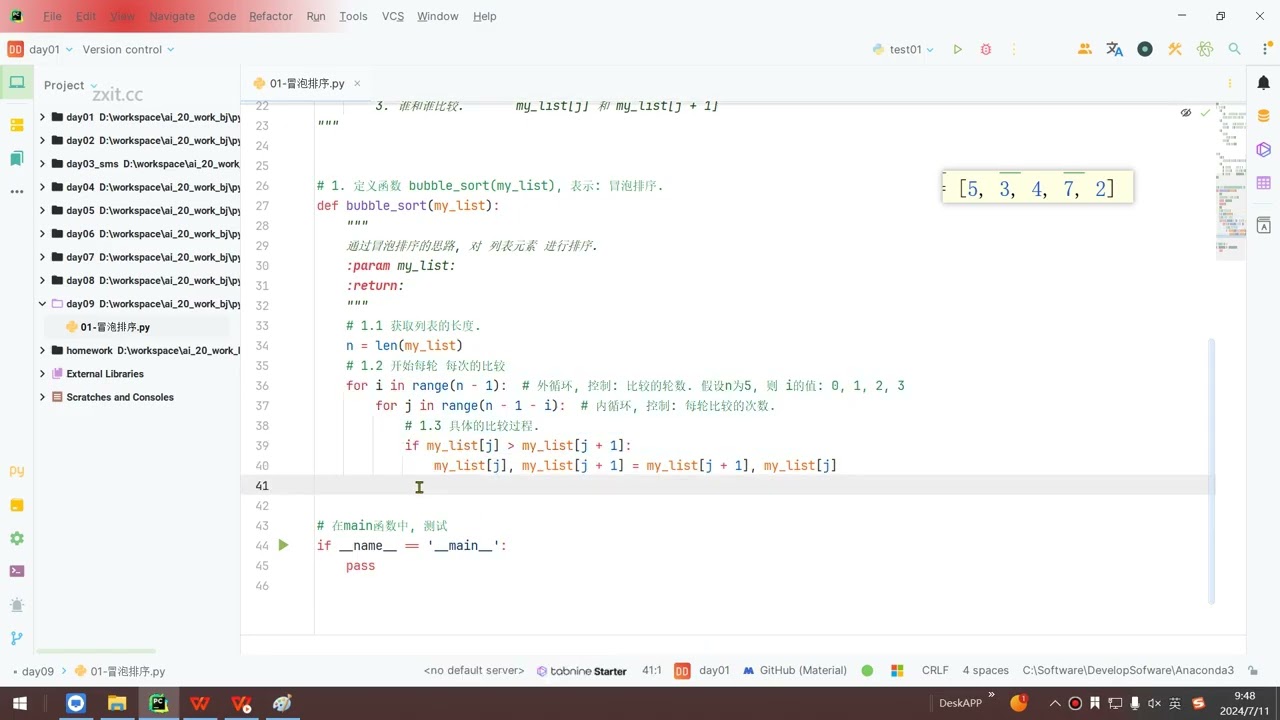This screenshot has height=720, width=1280.
Task: Expand the day01 folder
Action: click(x=42, y=117)
